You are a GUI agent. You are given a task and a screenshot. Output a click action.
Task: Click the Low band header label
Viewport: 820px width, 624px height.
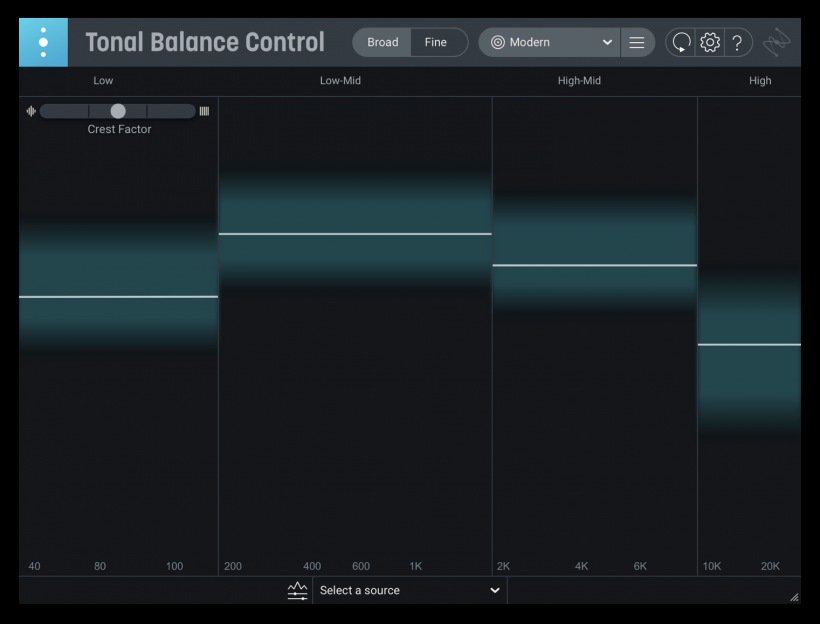tap(103, 81)
